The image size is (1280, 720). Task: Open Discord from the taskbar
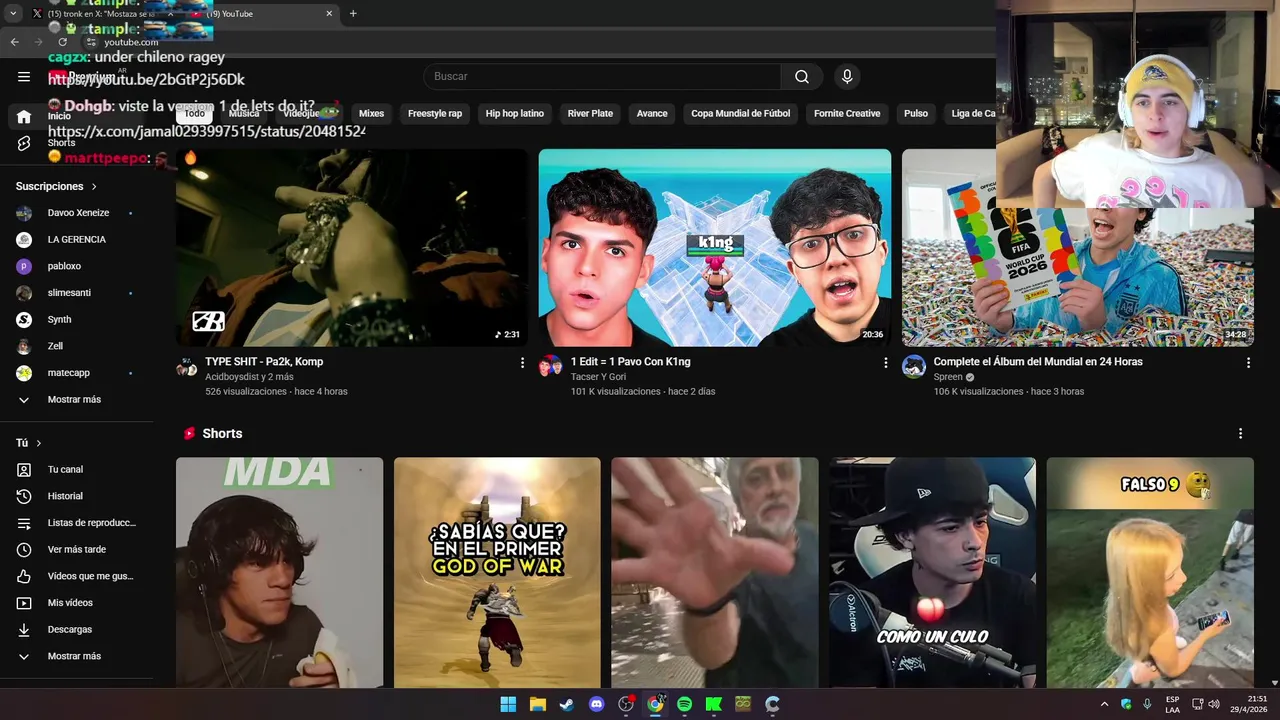[597, 704]
